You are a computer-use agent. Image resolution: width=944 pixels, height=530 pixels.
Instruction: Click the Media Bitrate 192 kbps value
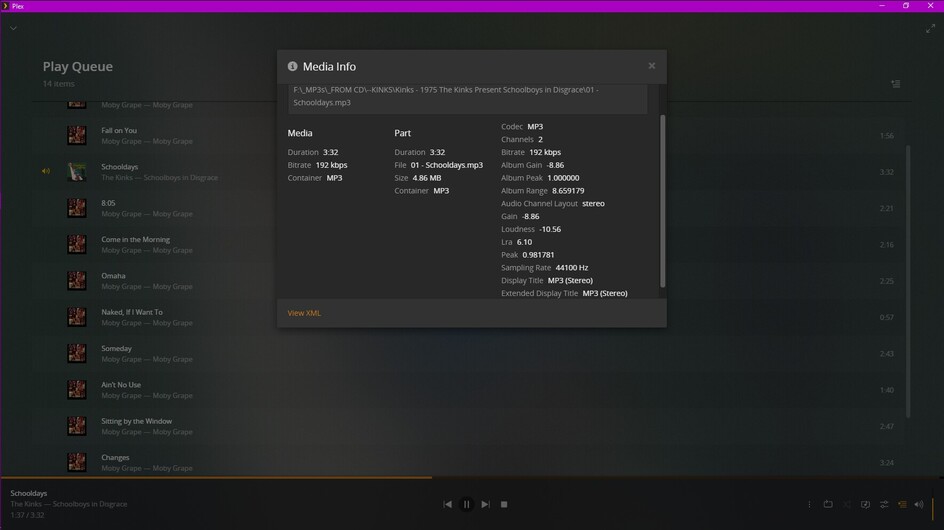coord(332,165)
